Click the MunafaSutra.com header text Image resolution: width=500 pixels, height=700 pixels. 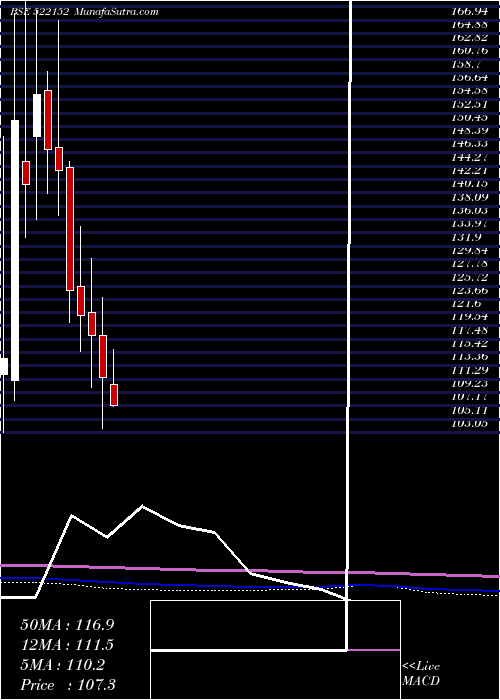(116, 12)
